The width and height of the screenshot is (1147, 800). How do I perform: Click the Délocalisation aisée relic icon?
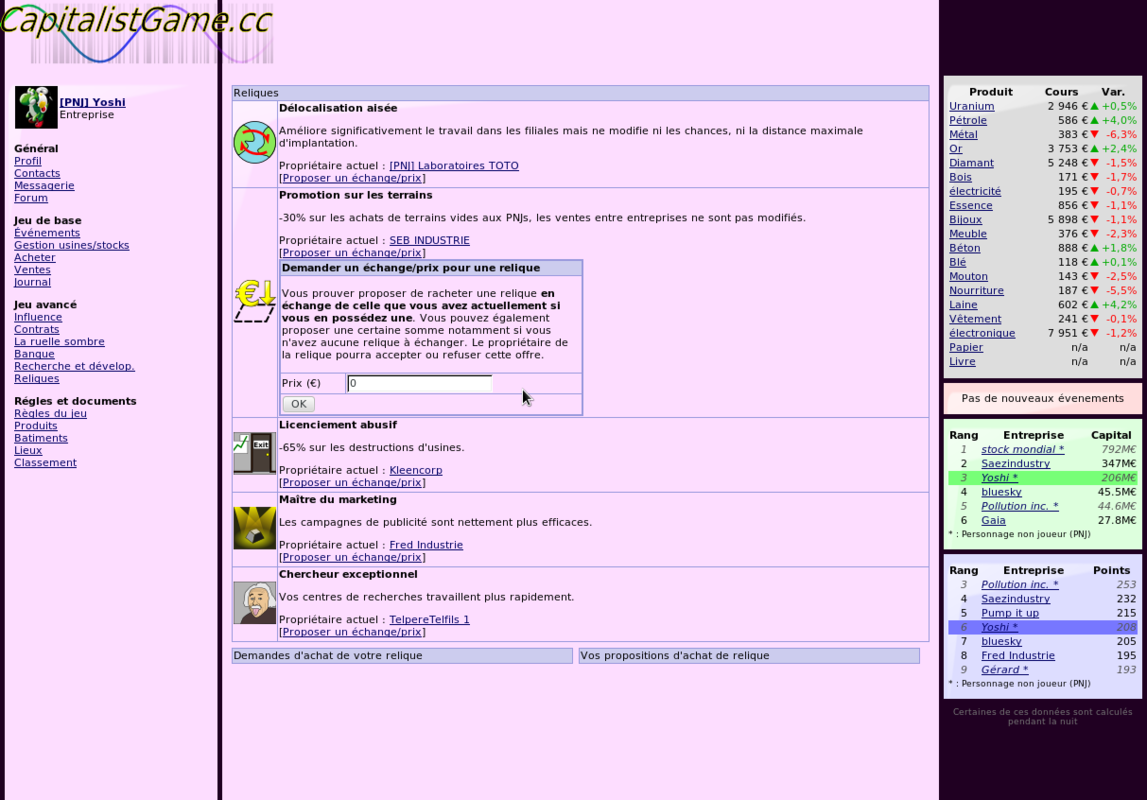coord(255,143)
